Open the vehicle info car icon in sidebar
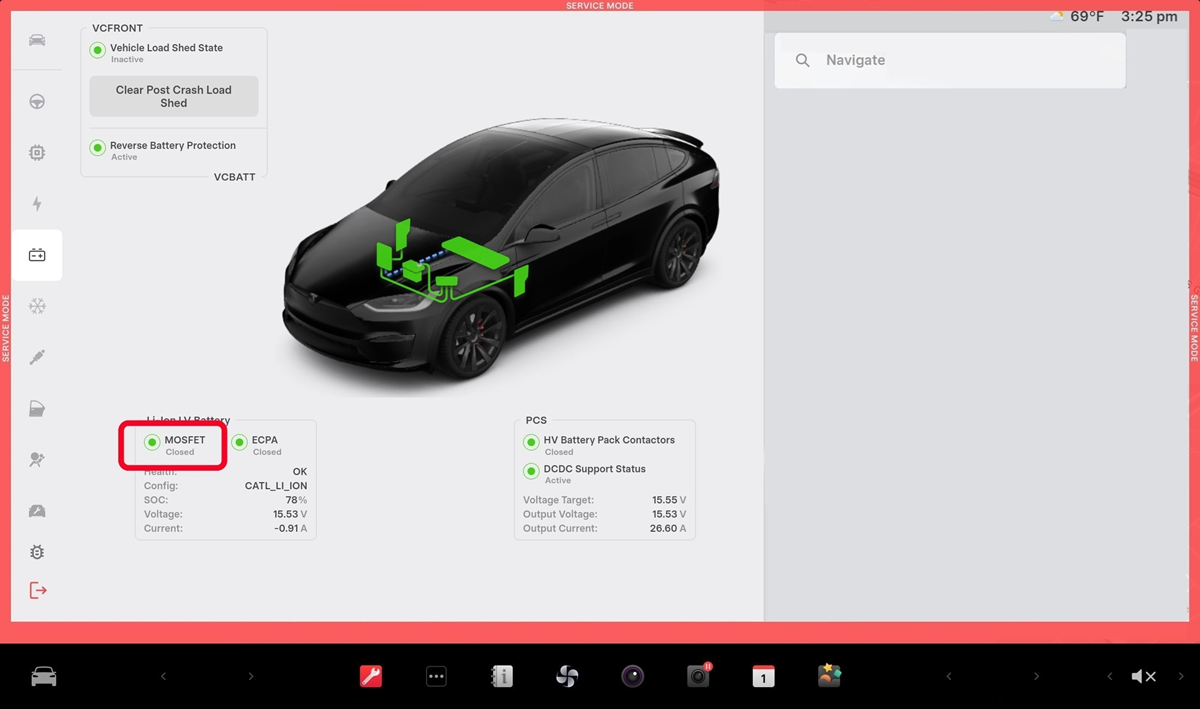This screenshot has height=709, width=1200. pyautogui.click(x=37, y=40)
